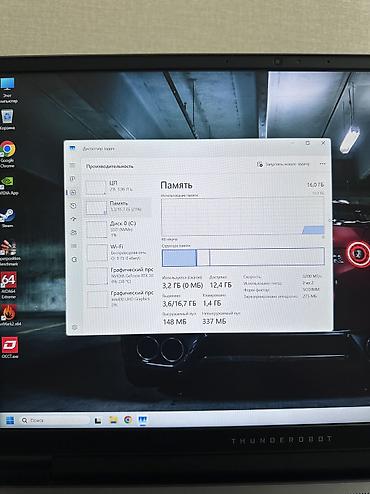Select the Память performance entry
The image size is (370, 494).
pos(118,207)
